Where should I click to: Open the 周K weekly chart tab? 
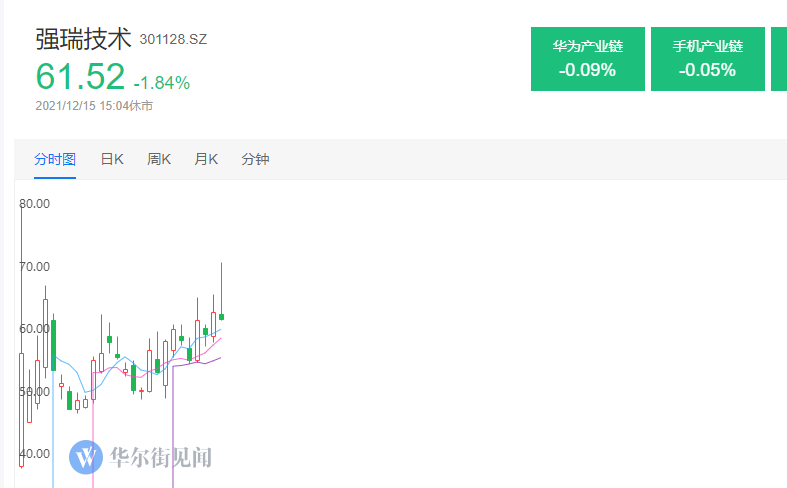159,159
